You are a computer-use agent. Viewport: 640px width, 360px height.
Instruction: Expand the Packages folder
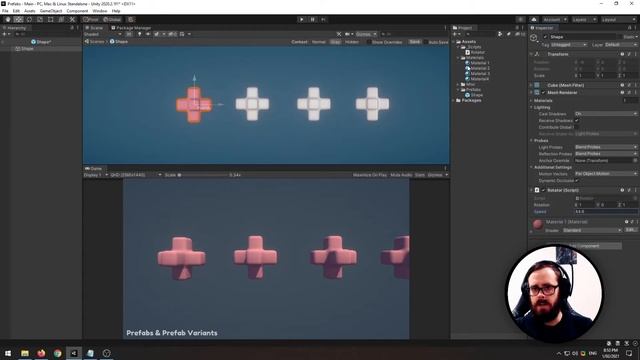pos(453,100)
